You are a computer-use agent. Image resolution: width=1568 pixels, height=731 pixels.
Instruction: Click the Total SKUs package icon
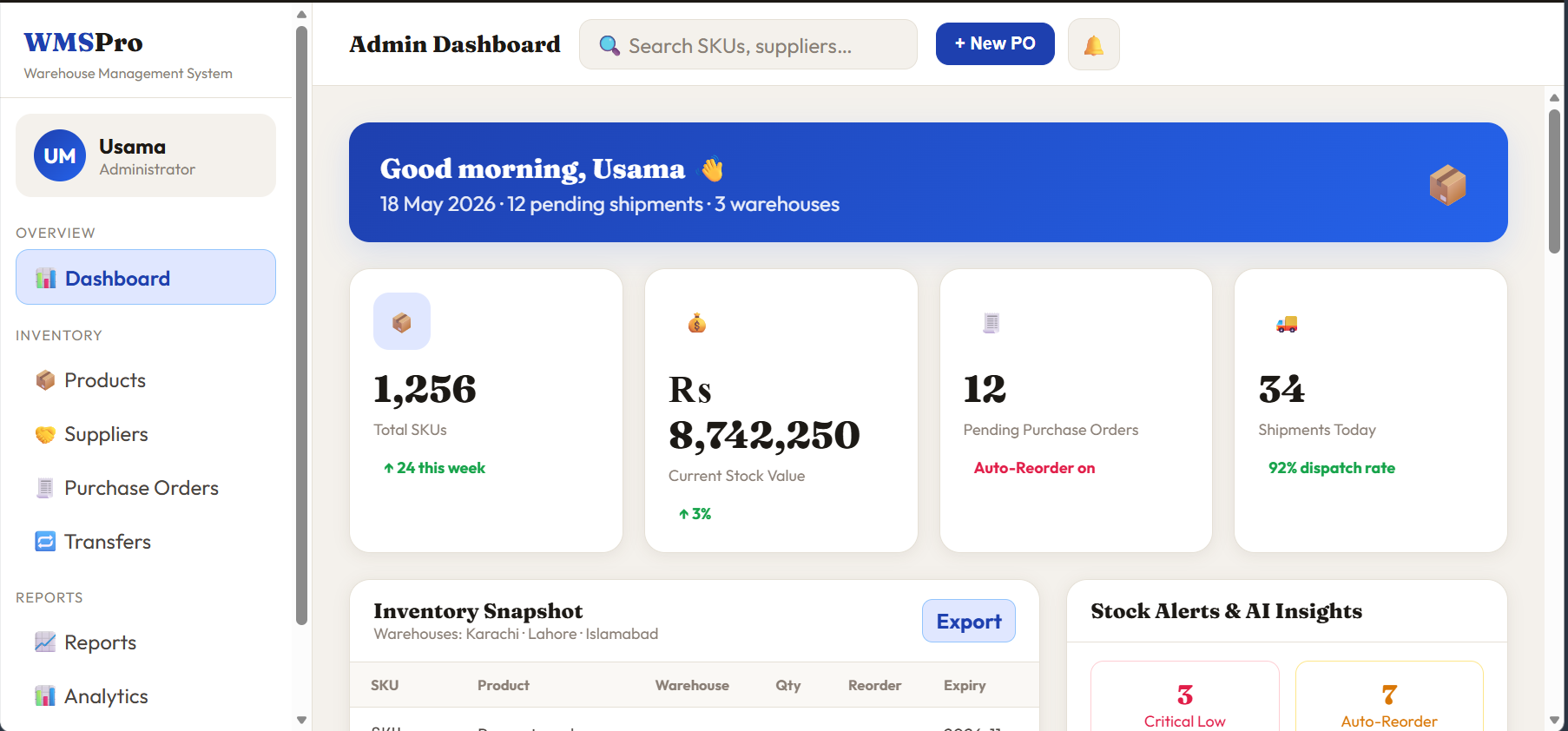402,321
